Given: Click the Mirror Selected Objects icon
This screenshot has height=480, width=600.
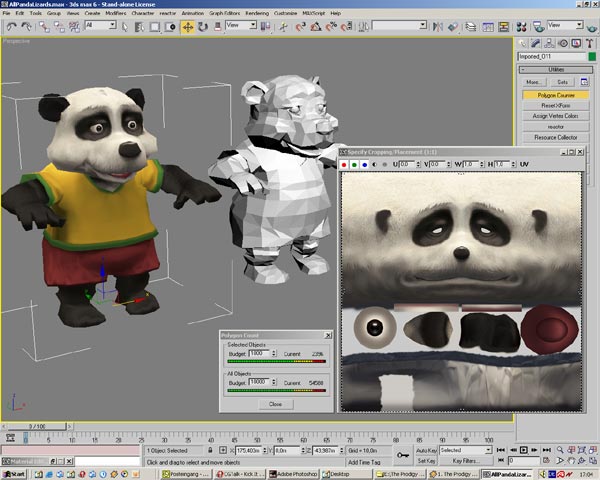Looking at the screenshot, I should coord(437,26).
